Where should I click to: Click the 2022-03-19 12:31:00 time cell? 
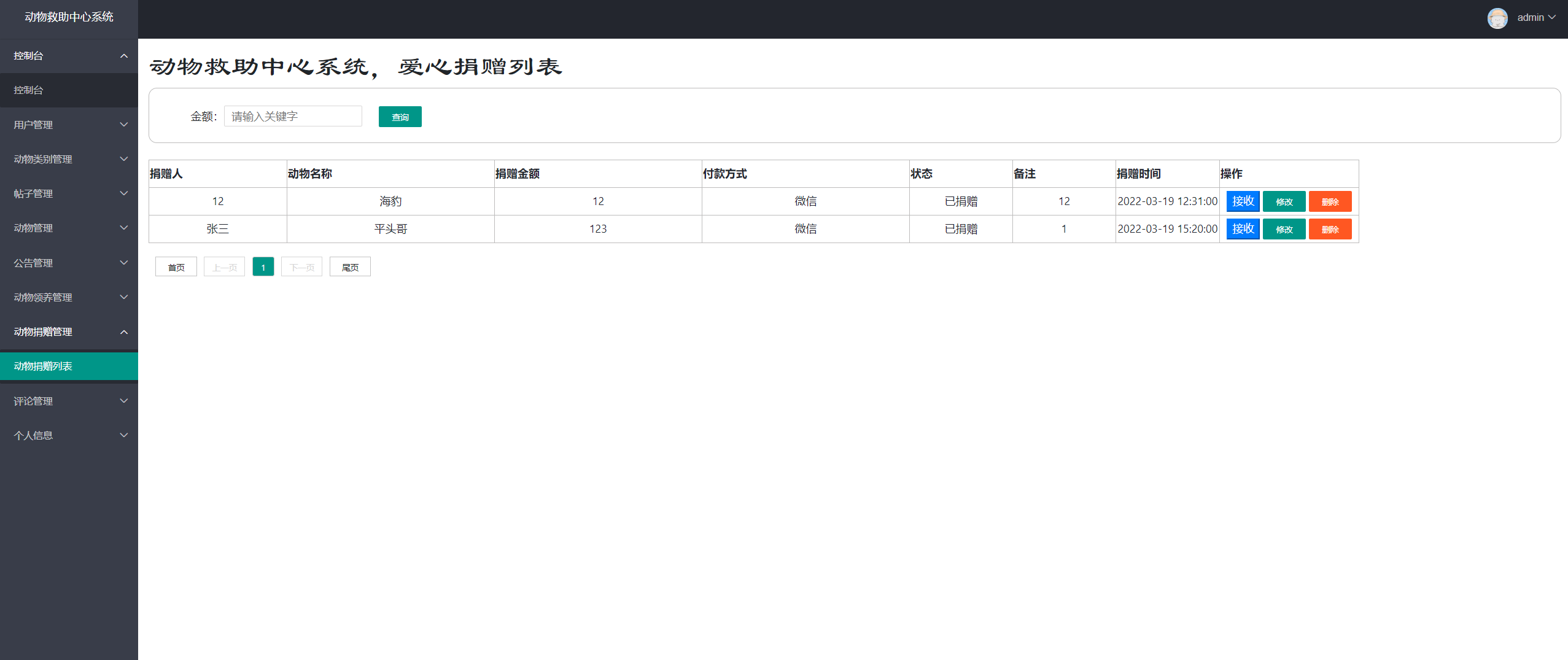1167,201
